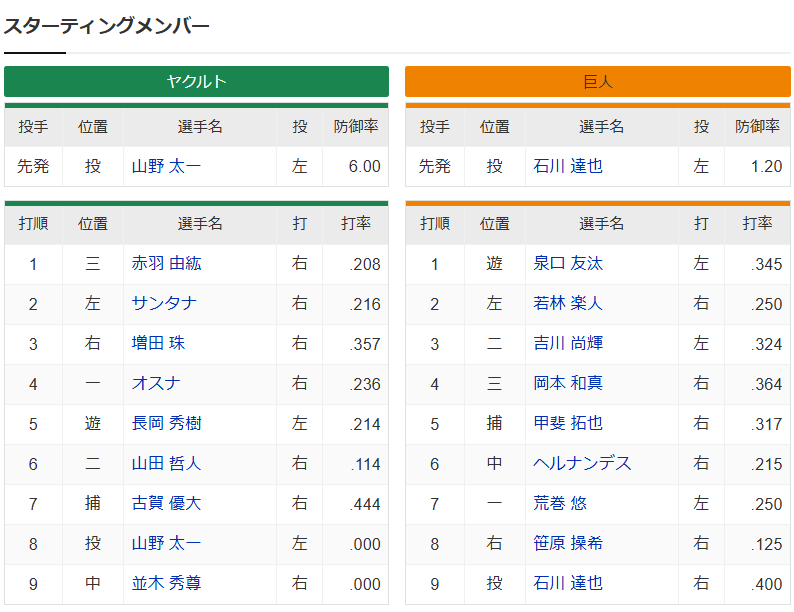794x612 pixels.
Task: Open 笹原 操希 player link
Action: [568, 544]
